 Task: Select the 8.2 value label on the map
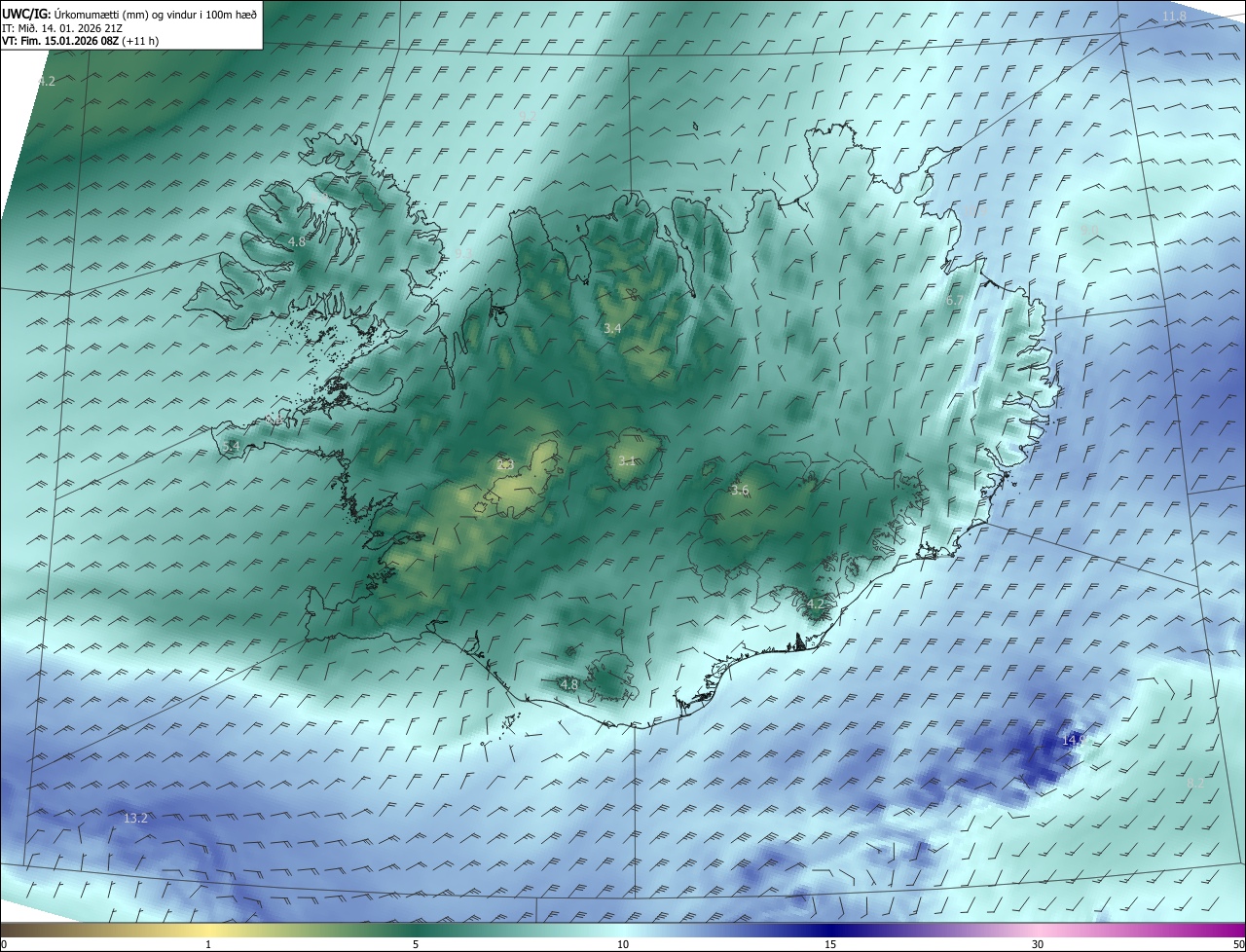click(1195, 783)
